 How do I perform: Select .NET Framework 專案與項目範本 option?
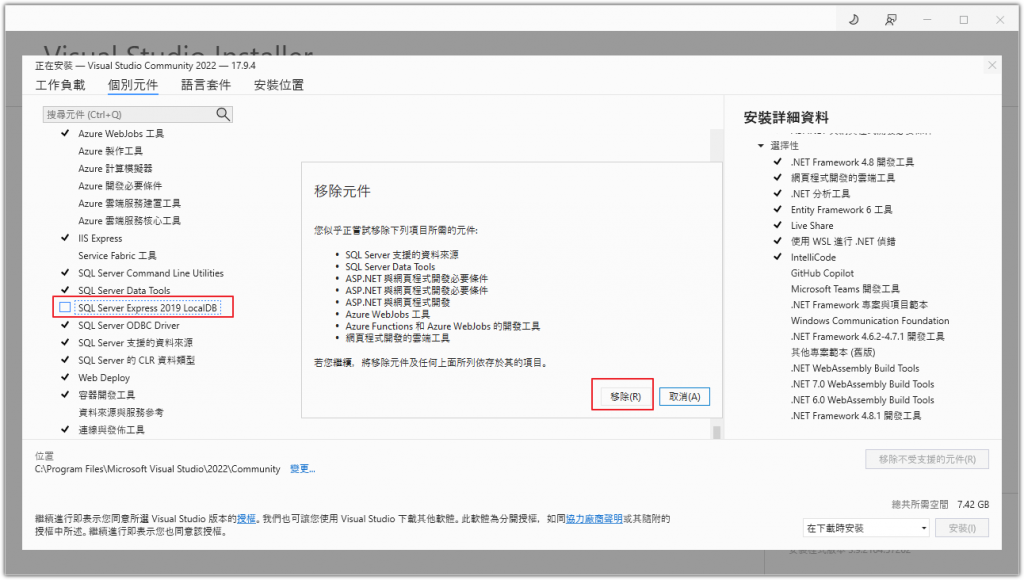point(859,305)
